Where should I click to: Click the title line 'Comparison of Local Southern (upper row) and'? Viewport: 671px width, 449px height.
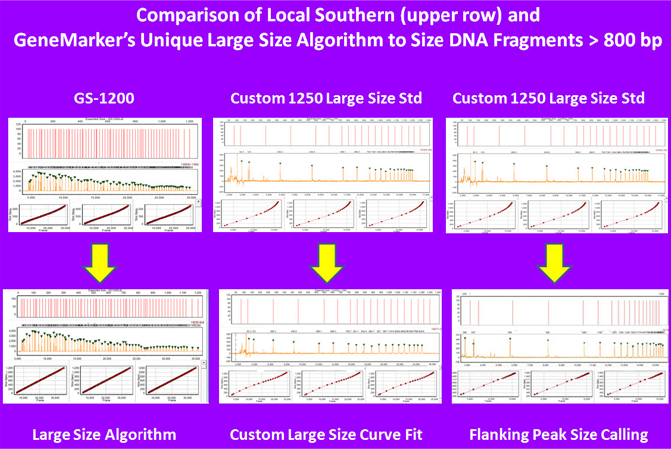tap(338, 16)
